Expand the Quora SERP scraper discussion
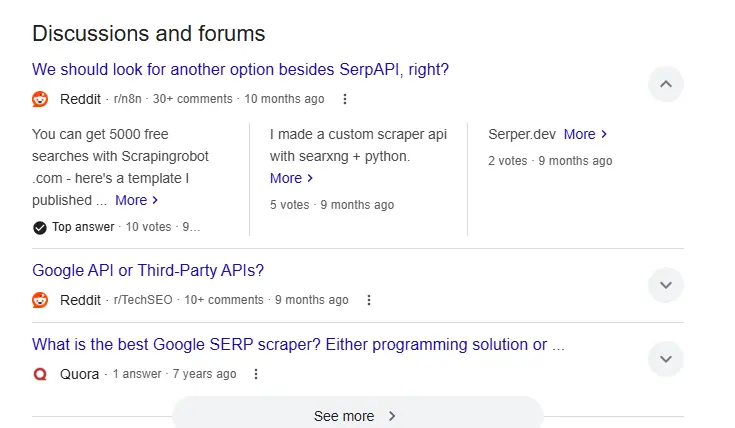The image size is (735, 428). [x=666, y=359]
